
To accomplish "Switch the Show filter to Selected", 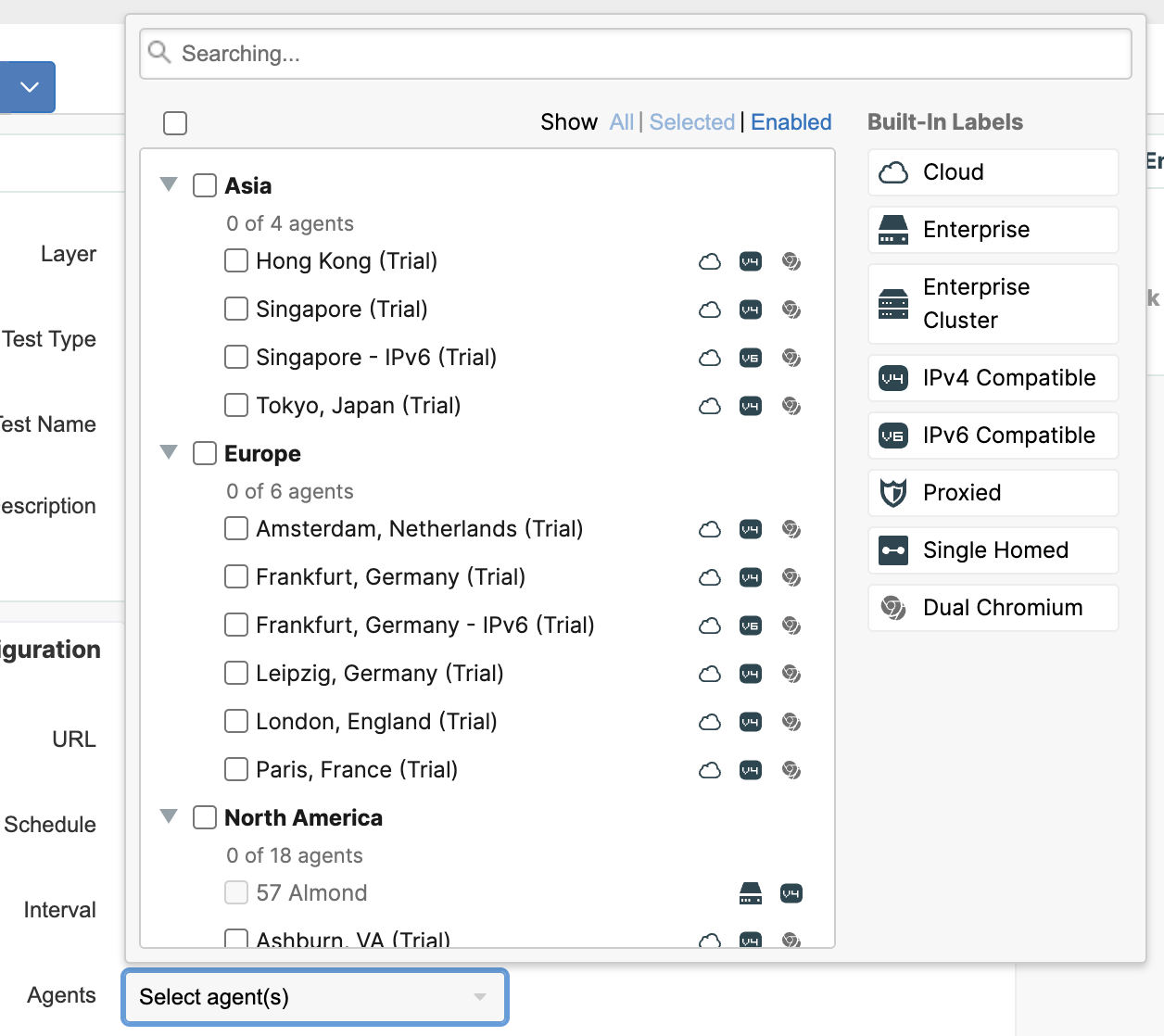I will [691, 122].
